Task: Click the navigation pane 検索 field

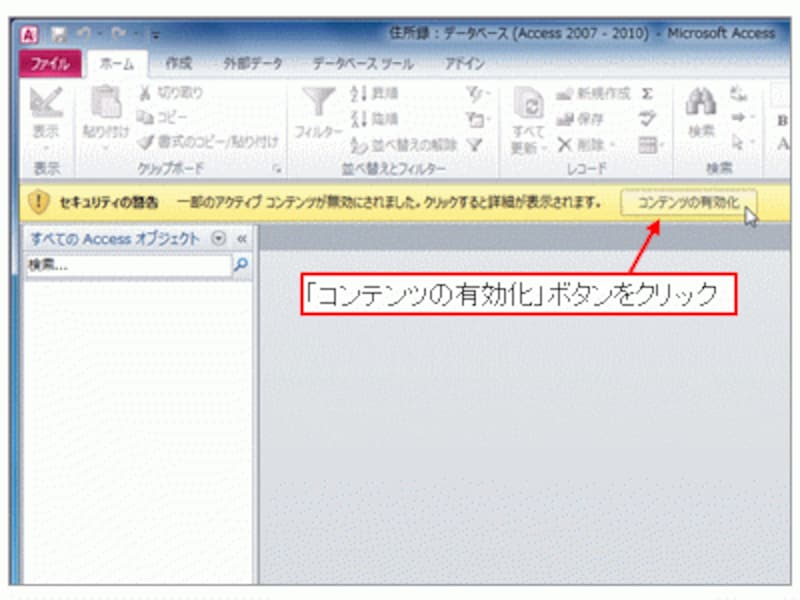Action: (129, 265)
